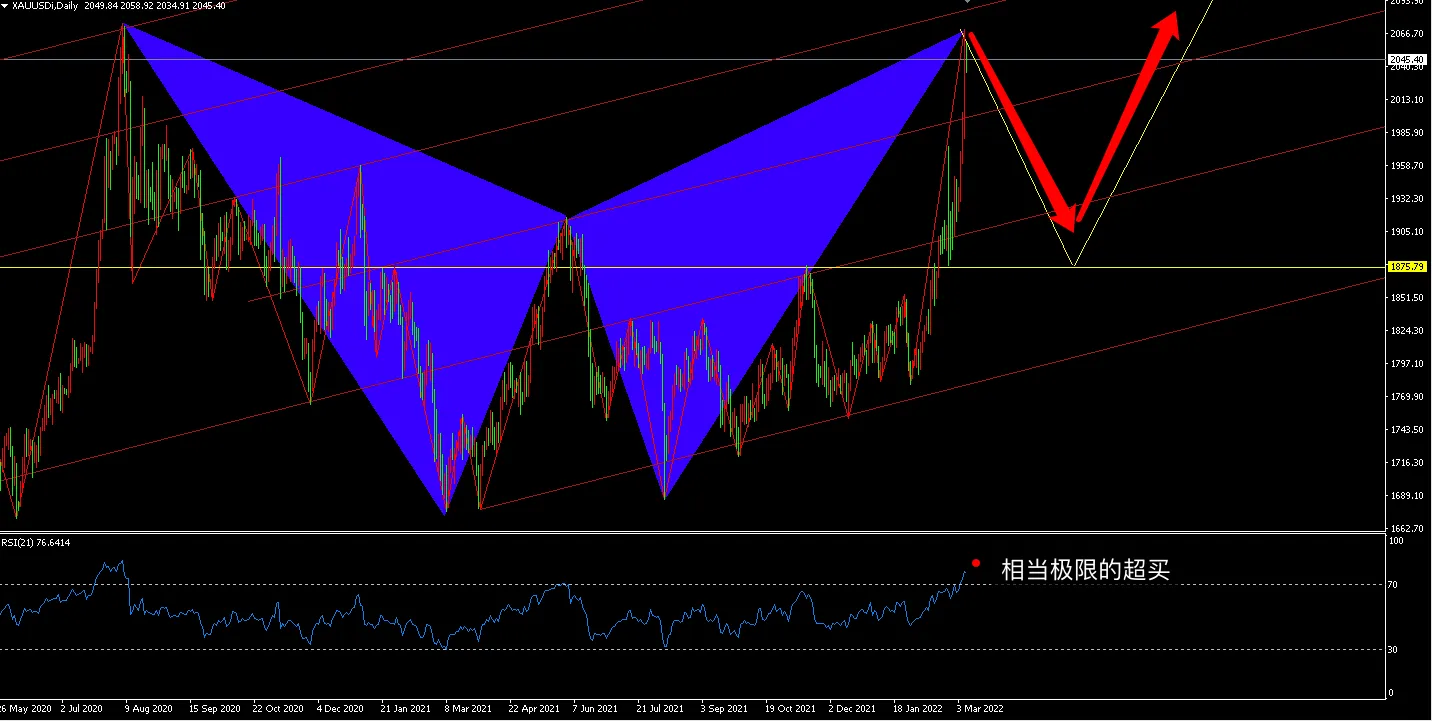Click the triangle icon before XAUUSDi title
Screen dimensions: 1432x722
[x=5, y=6]
